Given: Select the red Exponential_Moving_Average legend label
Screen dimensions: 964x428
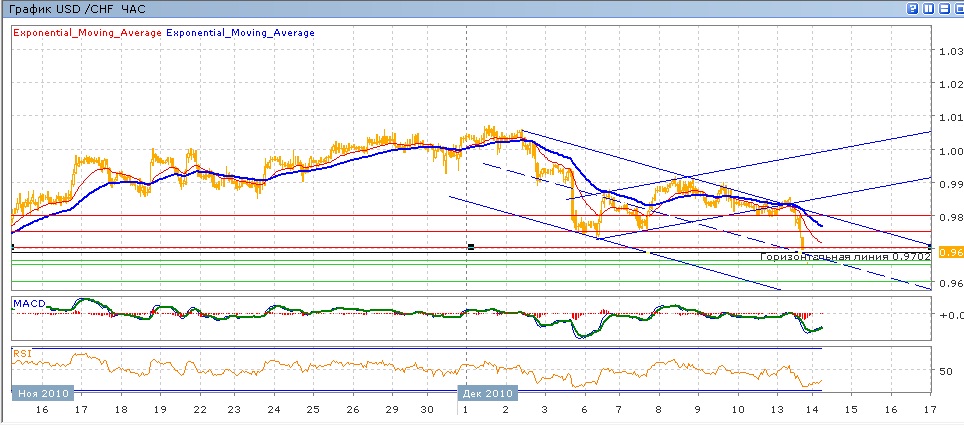Looking at the screenshot, I should coord(85,33).
